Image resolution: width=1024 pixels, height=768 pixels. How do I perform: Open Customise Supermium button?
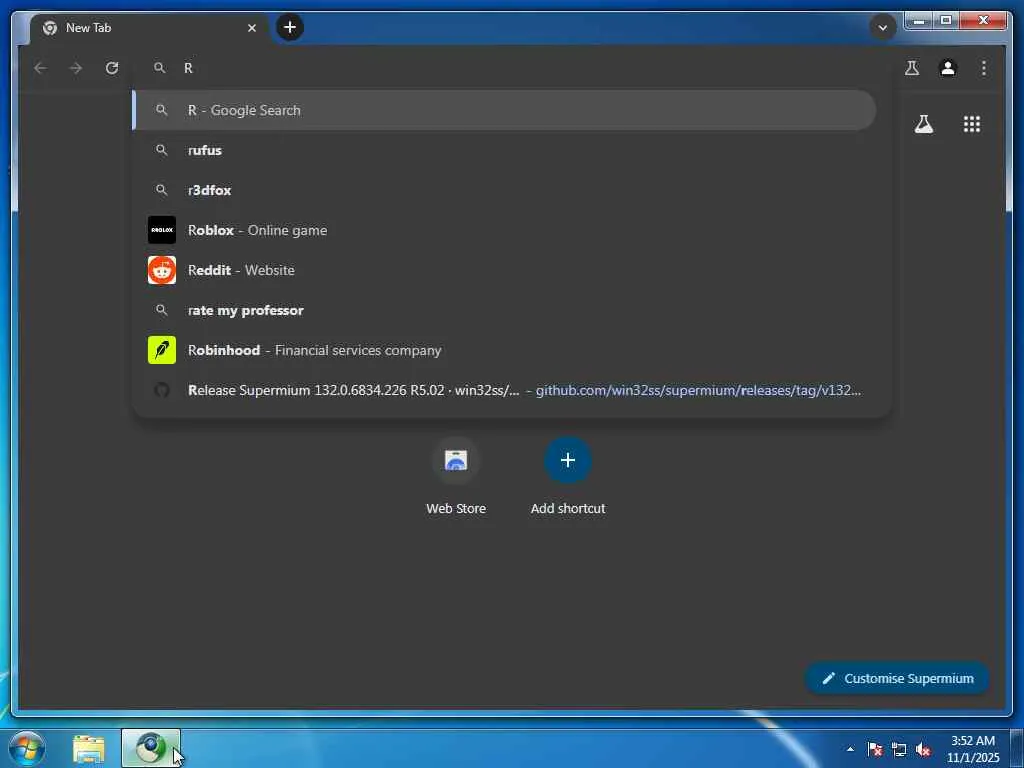(897, 679)
